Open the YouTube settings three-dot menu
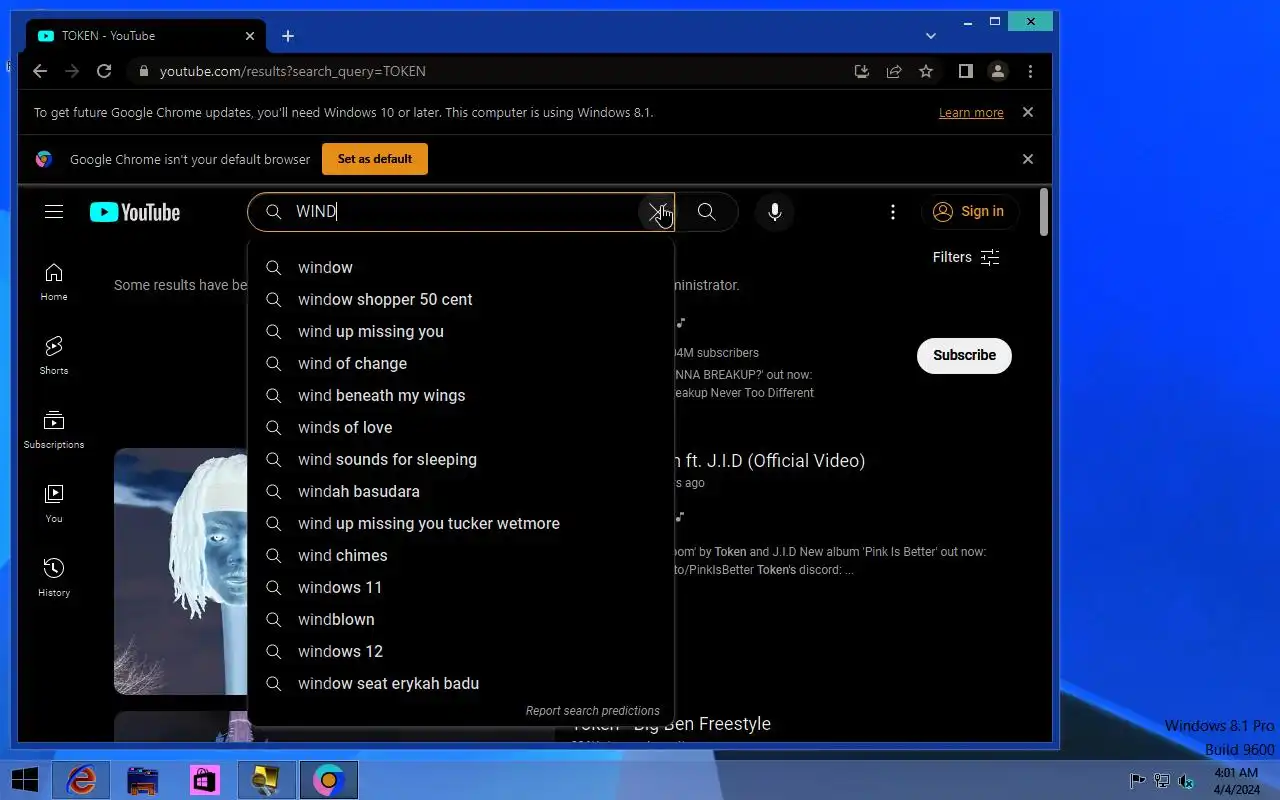 [x=893, y=211]
